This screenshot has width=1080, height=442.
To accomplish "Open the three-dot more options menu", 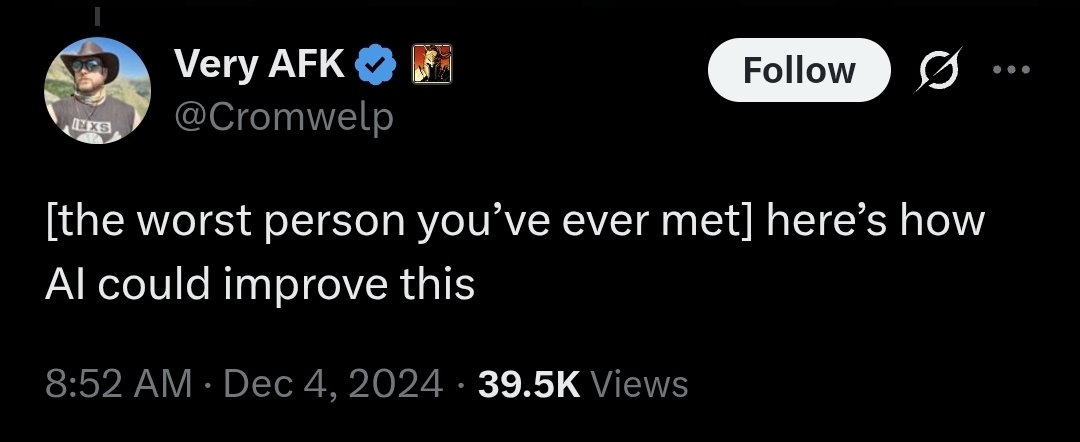I will tap(1011, 70).
